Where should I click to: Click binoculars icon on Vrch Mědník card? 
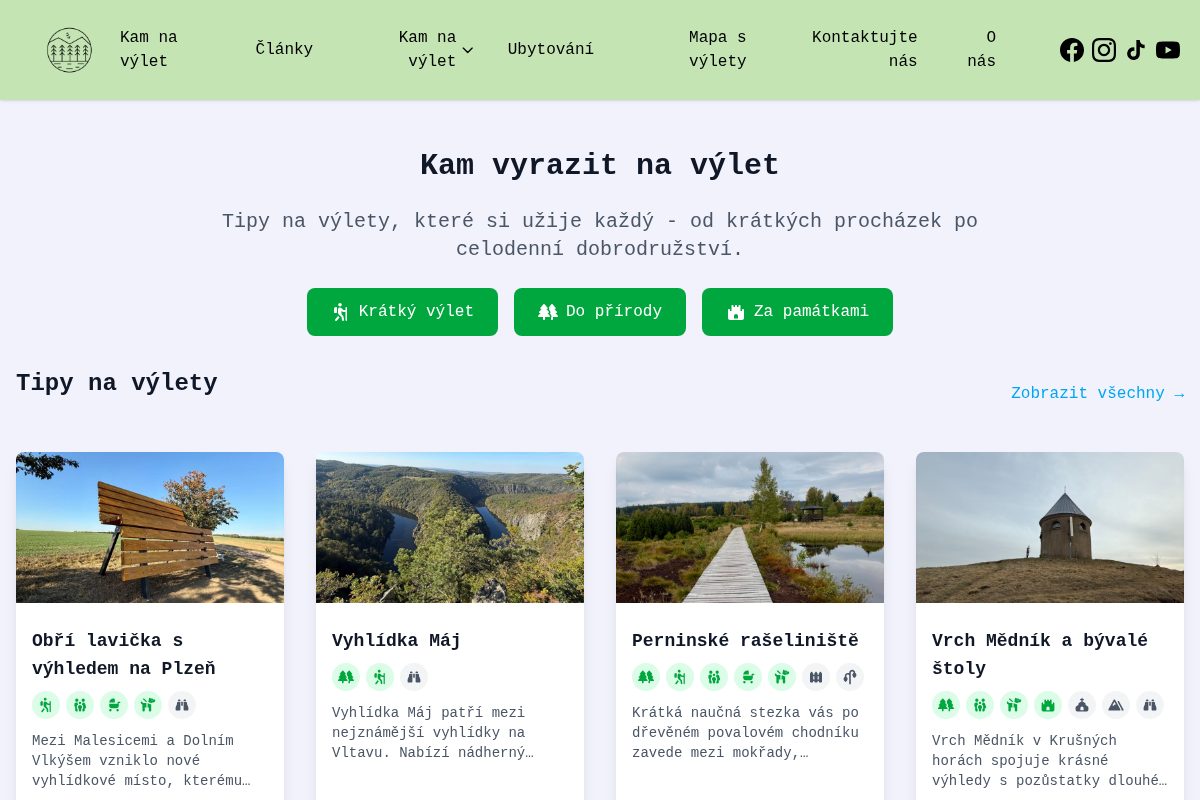point(1150,705)
